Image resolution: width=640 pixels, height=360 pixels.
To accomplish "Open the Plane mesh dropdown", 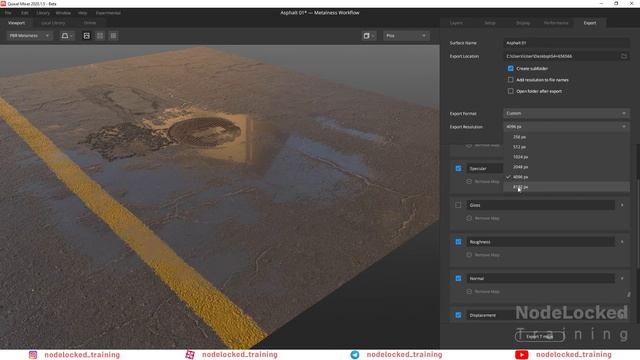I will click(406, 36).
